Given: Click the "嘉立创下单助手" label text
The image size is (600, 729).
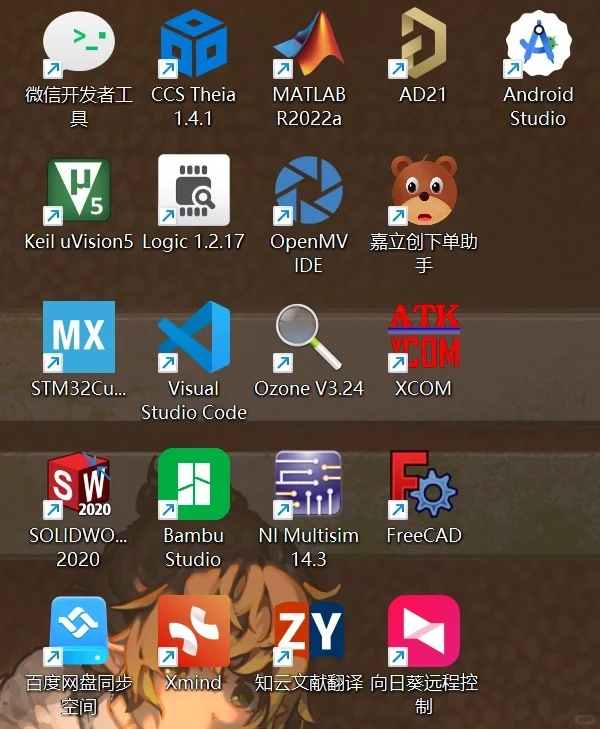Looking at the screenshot, I should pos(423,253).
